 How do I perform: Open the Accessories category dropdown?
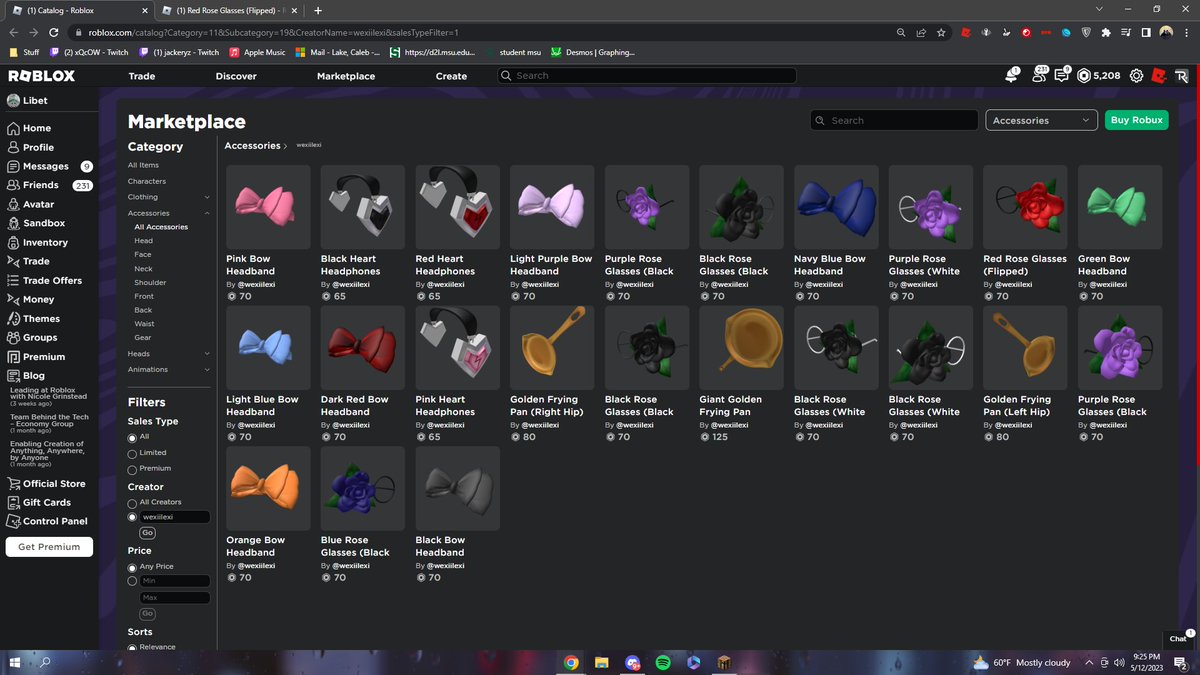(1041, 120)
